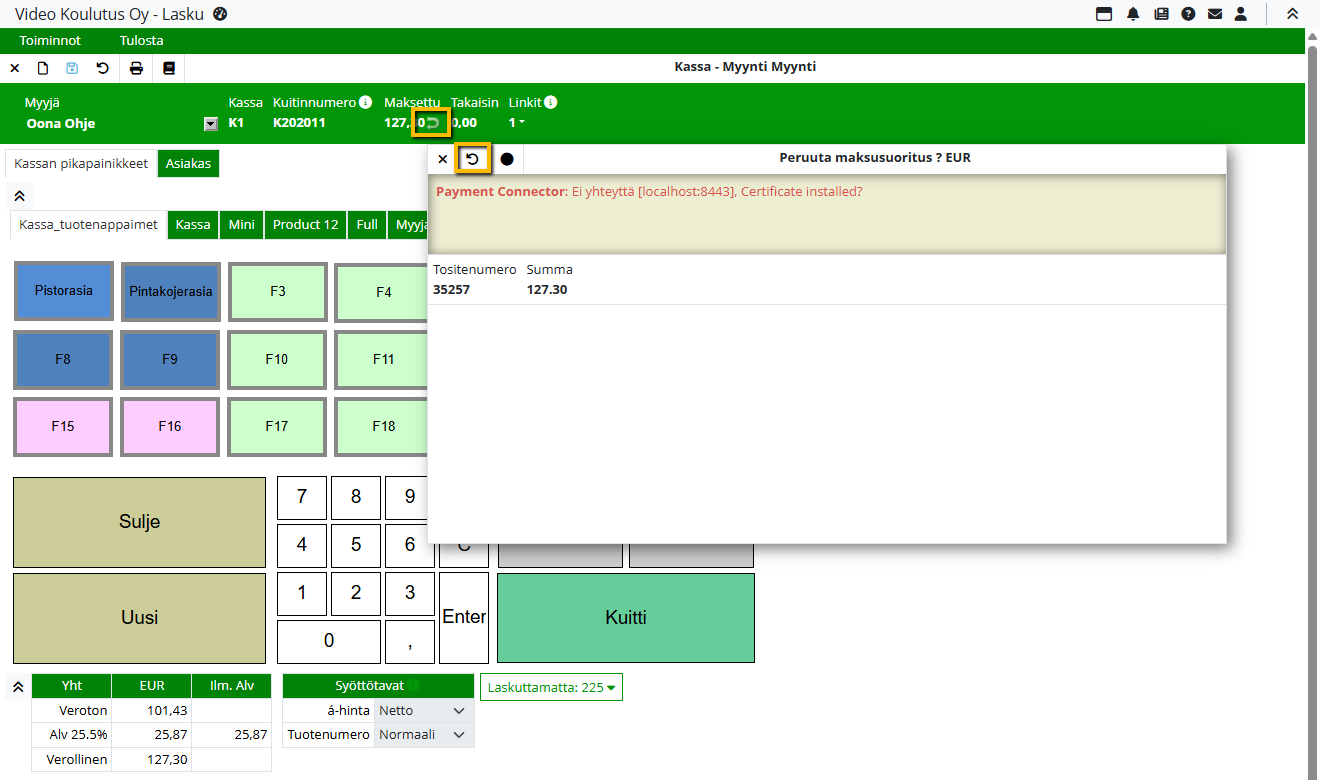The width and height of the screenshot is (1320, 780).
Task: Switch to the Asiakas tab
Action: pyautogui.click(x=188, y=163)
